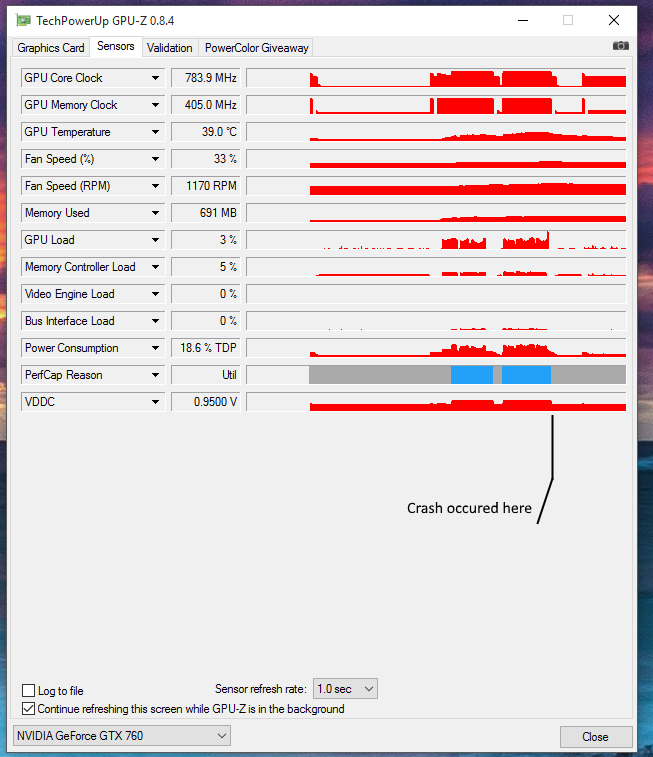Expand the Power Consumption dropdown
Viewport: 653px width, 757px height.
[155, 348]
